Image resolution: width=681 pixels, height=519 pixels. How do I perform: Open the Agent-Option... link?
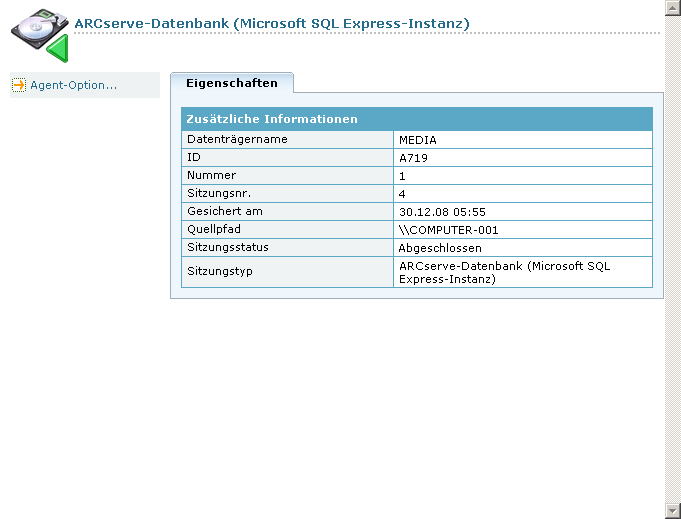[x=73, y=85]
